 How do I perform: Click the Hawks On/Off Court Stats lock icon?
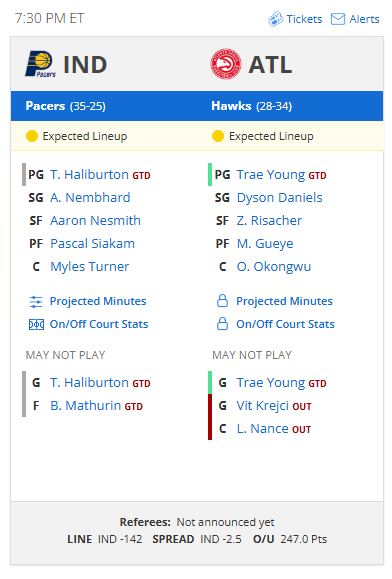click(222, 323)
